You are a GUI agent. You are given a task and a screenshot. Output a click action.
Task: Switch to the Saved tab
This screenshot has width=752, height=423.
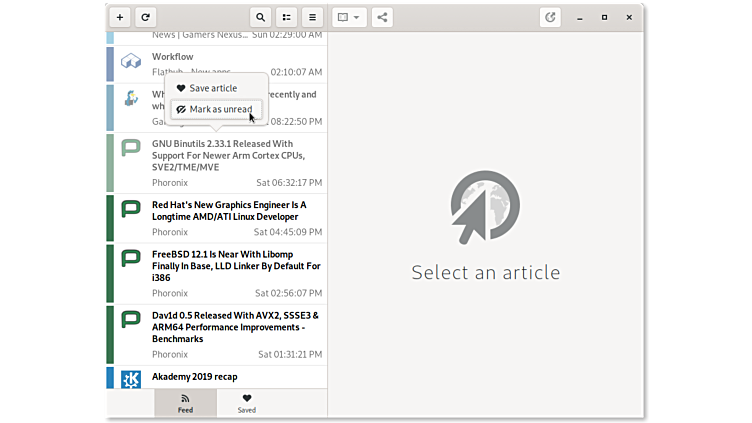point(247,403)
